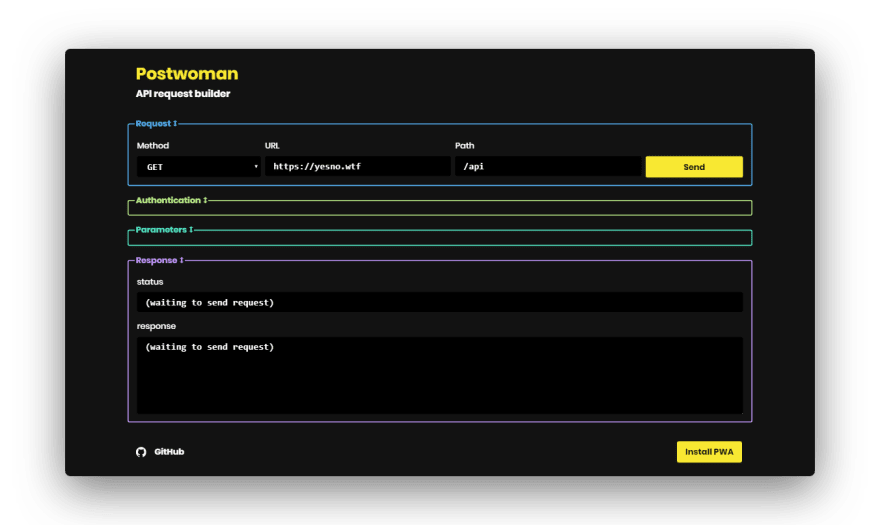The height and width of the screenshot is (525, 880).
Task: Expand the Authentication section
Action: (171, 200)
